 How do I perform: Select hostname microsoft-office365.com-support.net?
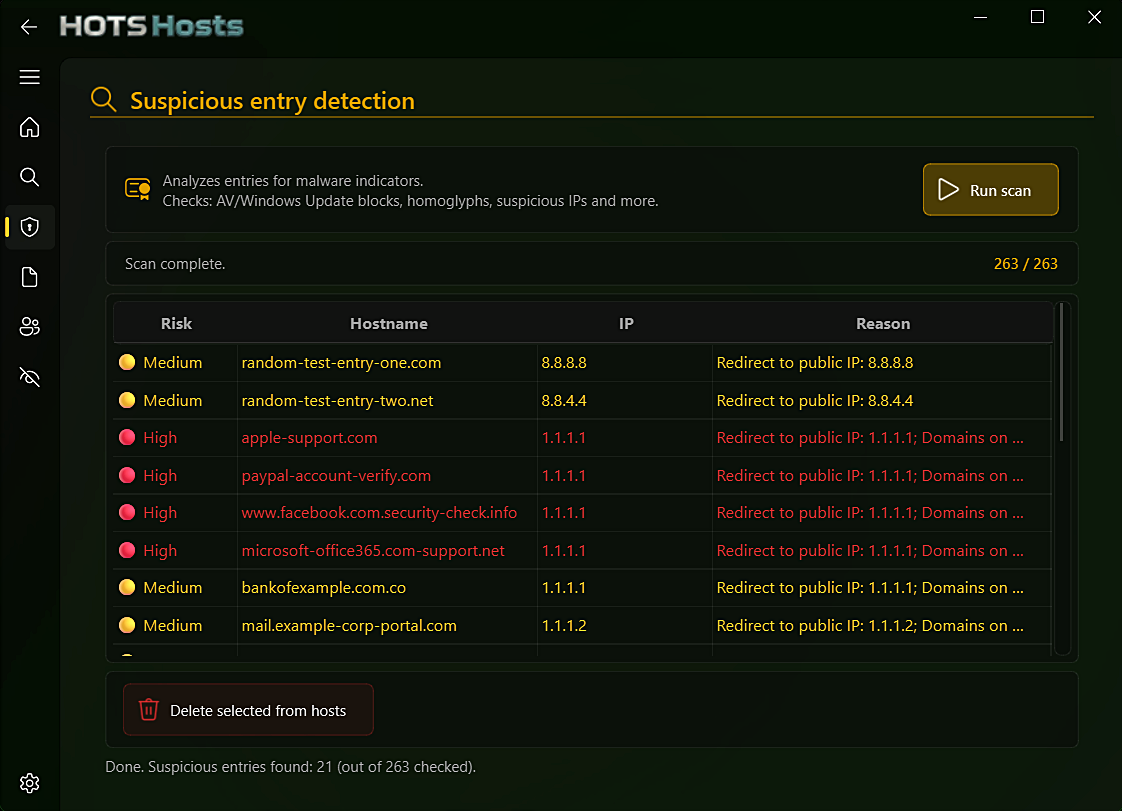click(373, 550)
